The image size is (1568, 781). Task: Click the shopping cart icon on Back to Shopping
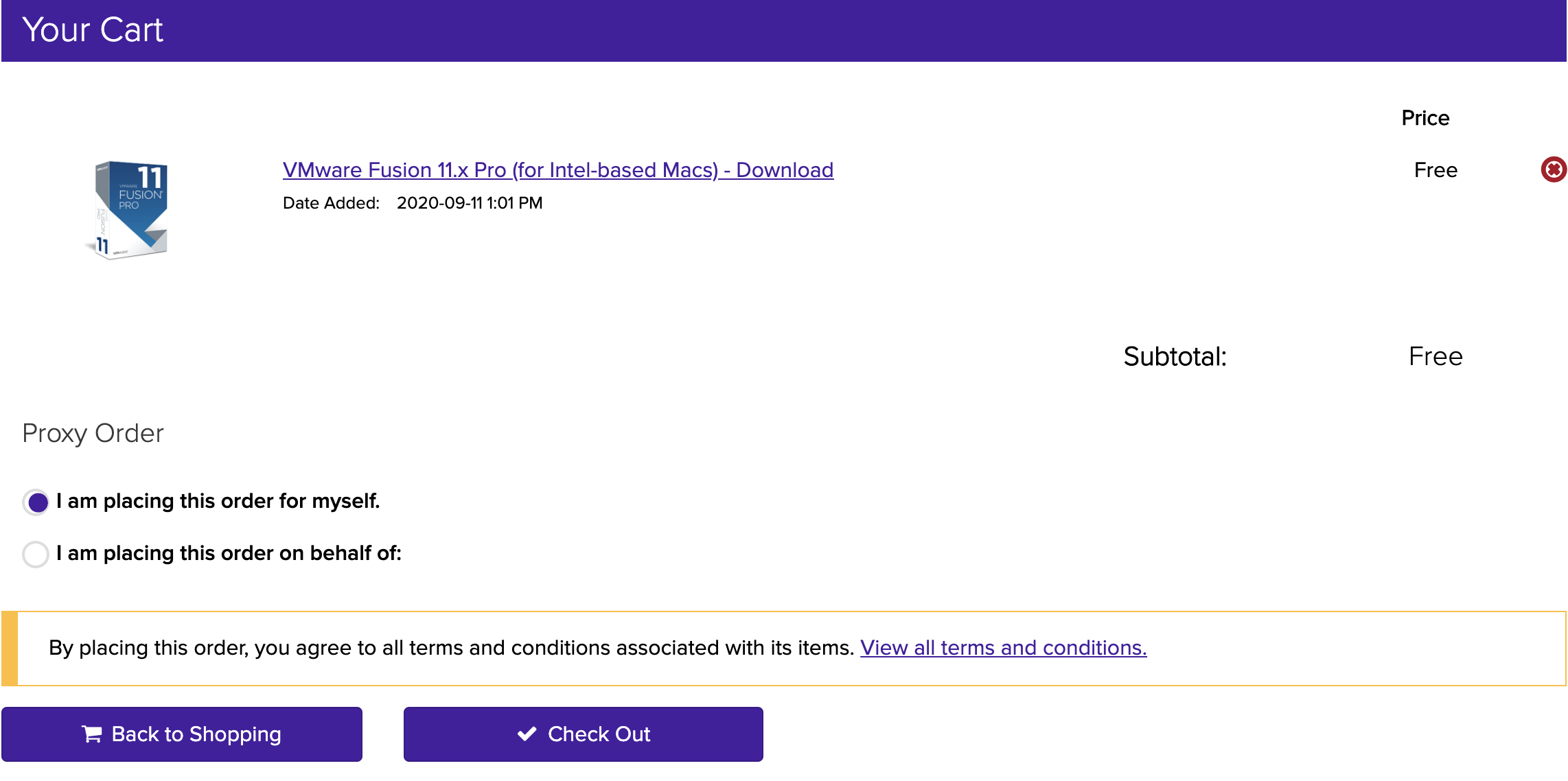(x=91, y=734)
